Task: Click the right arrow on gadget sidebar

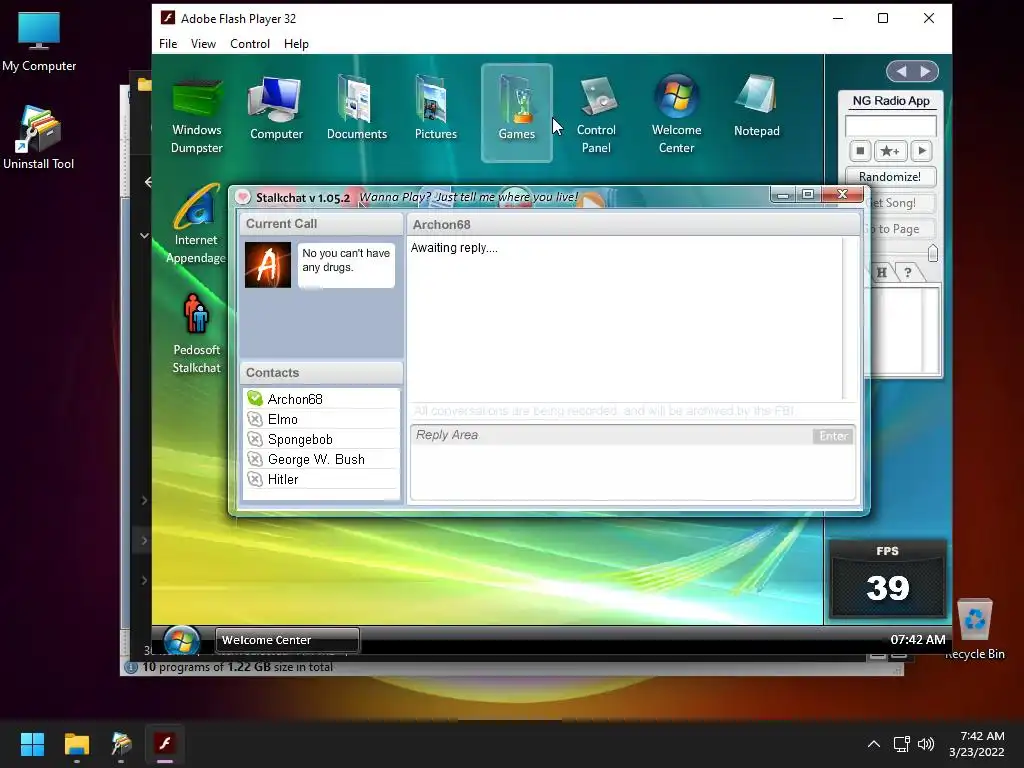Action: coord(925,71)
